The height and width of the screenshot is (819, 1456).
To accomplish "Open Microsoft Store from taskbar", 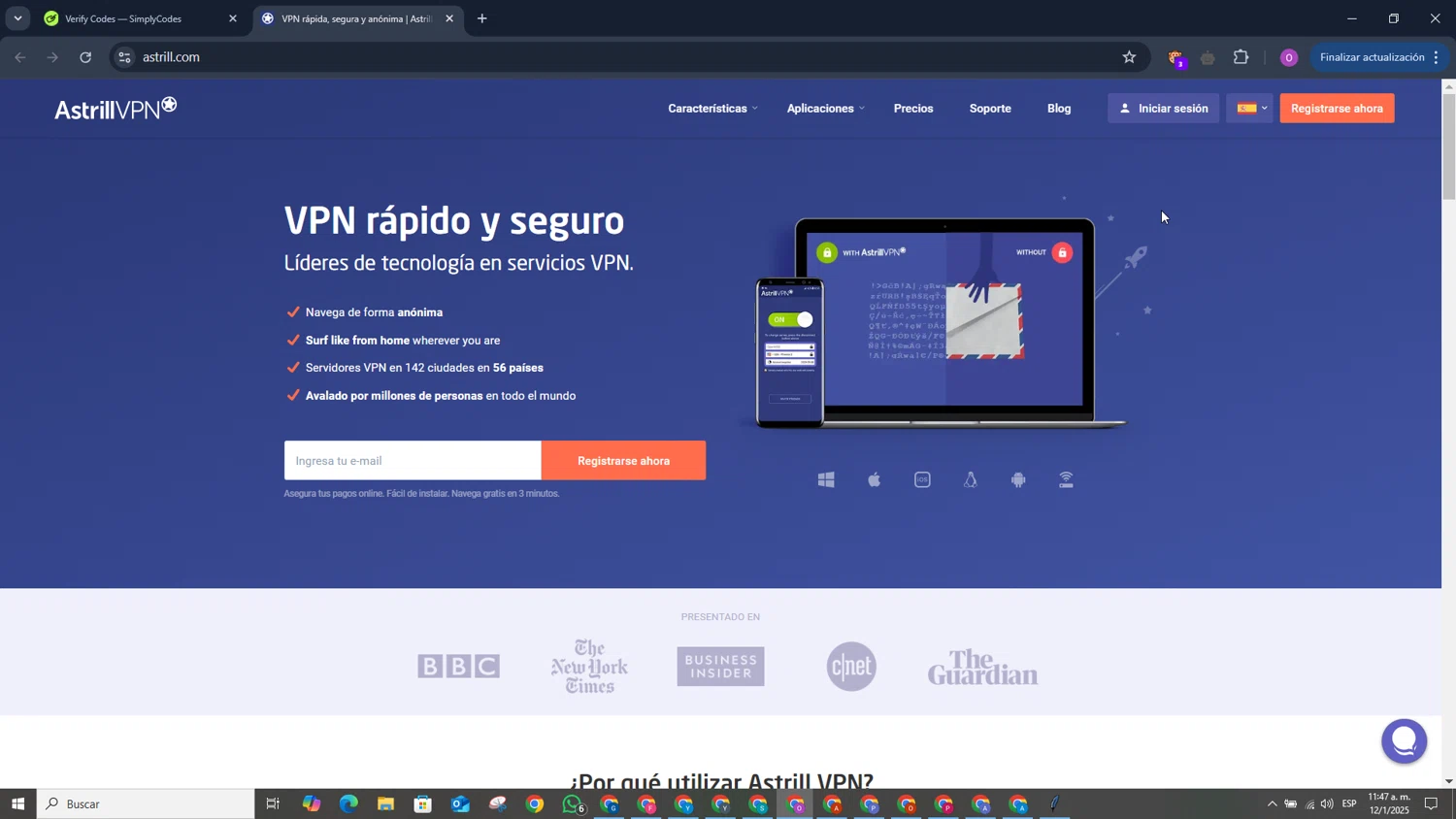I will [x=422, y=803].
